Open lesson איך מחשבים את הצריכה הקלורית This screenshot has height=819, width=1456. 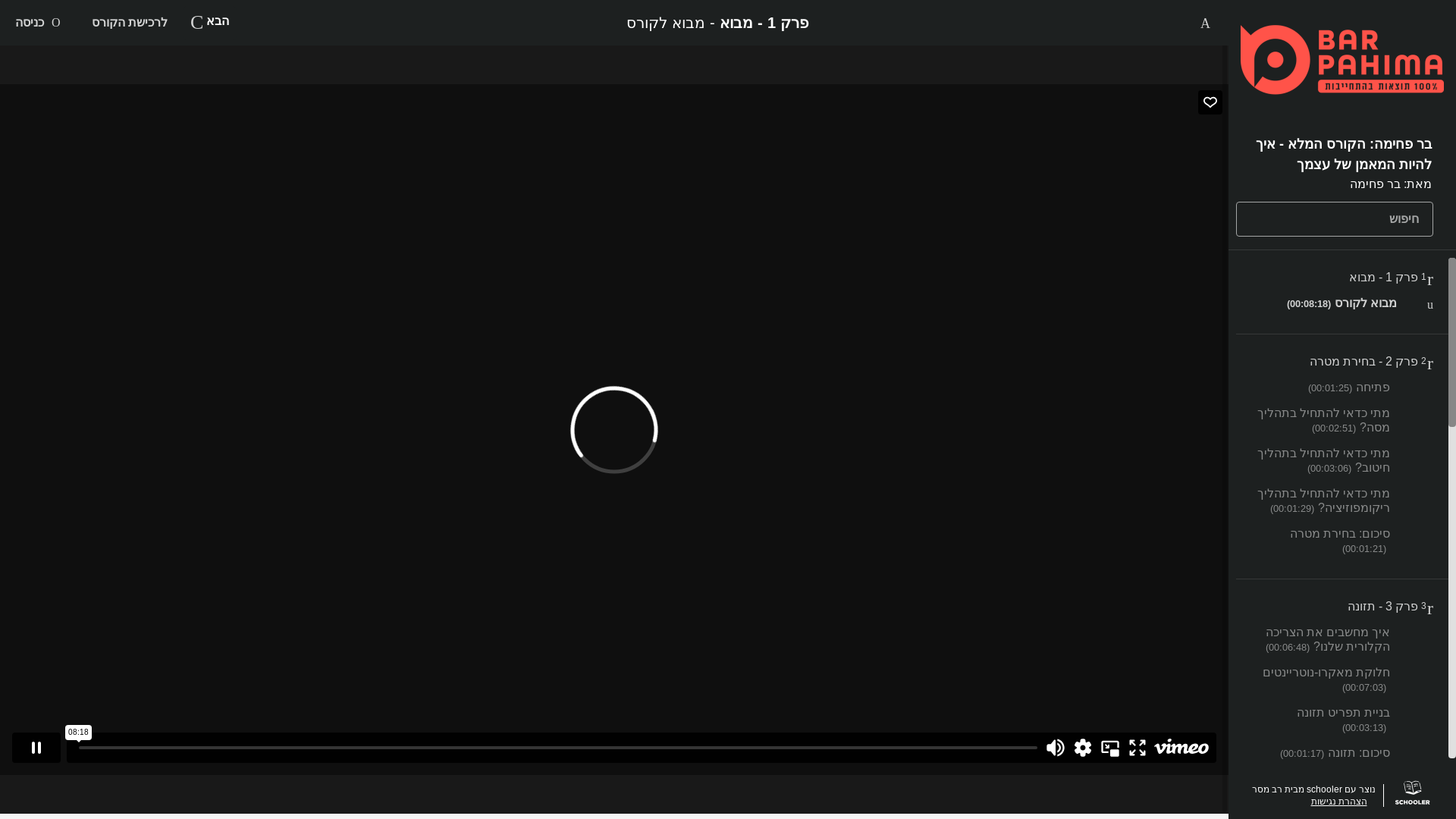[x=1328, y=639]
